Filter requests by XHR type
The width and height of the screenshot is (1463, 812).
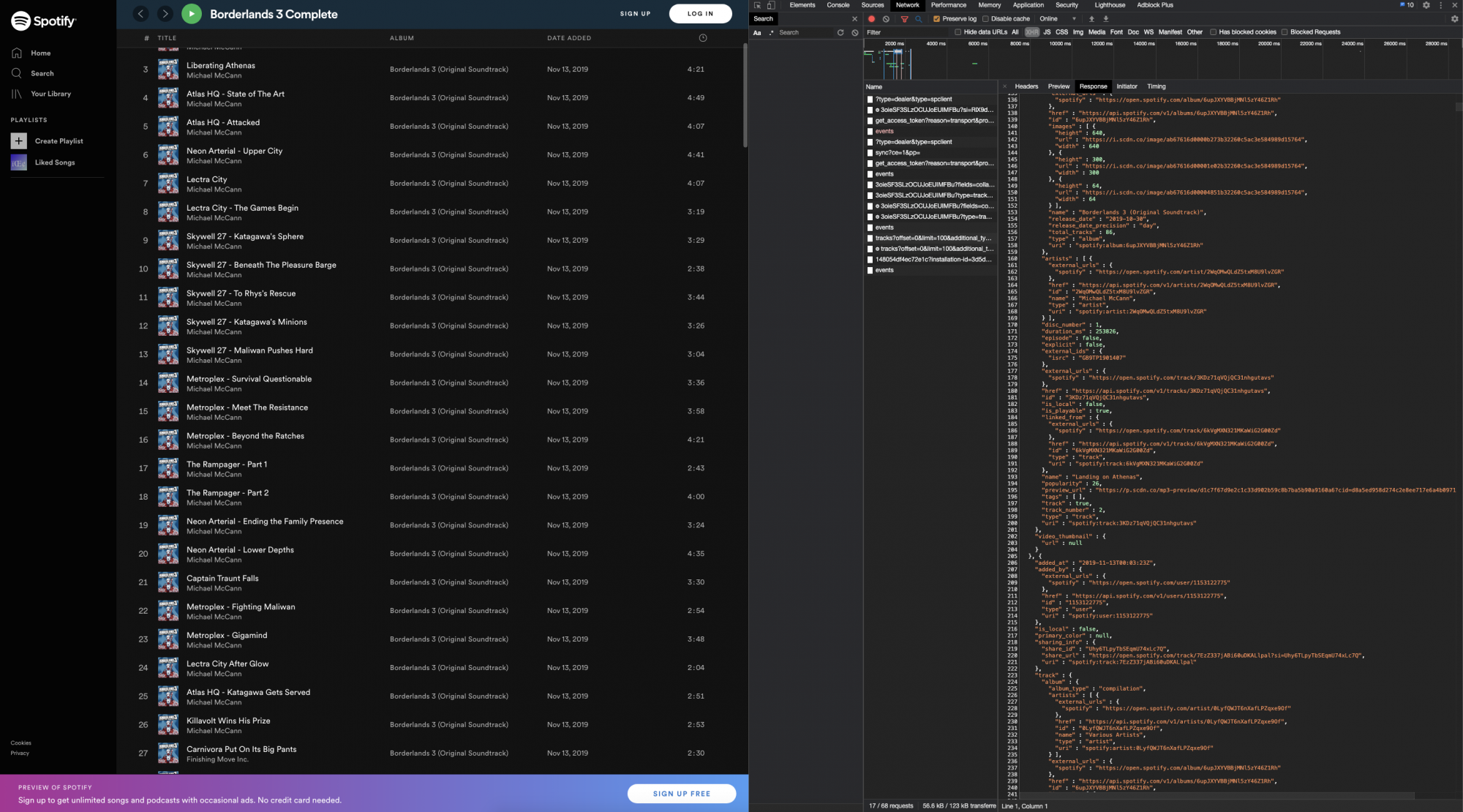coord(1031,32)
